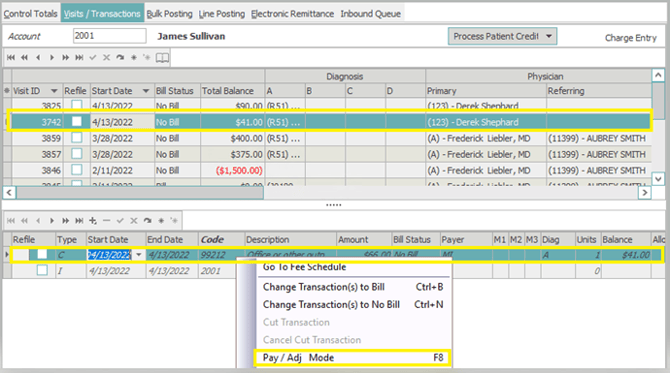The height and width of the screenshot is (373, 670).
Task: Jump forward a page in the transactions navigator
Action: pos(65,220)
